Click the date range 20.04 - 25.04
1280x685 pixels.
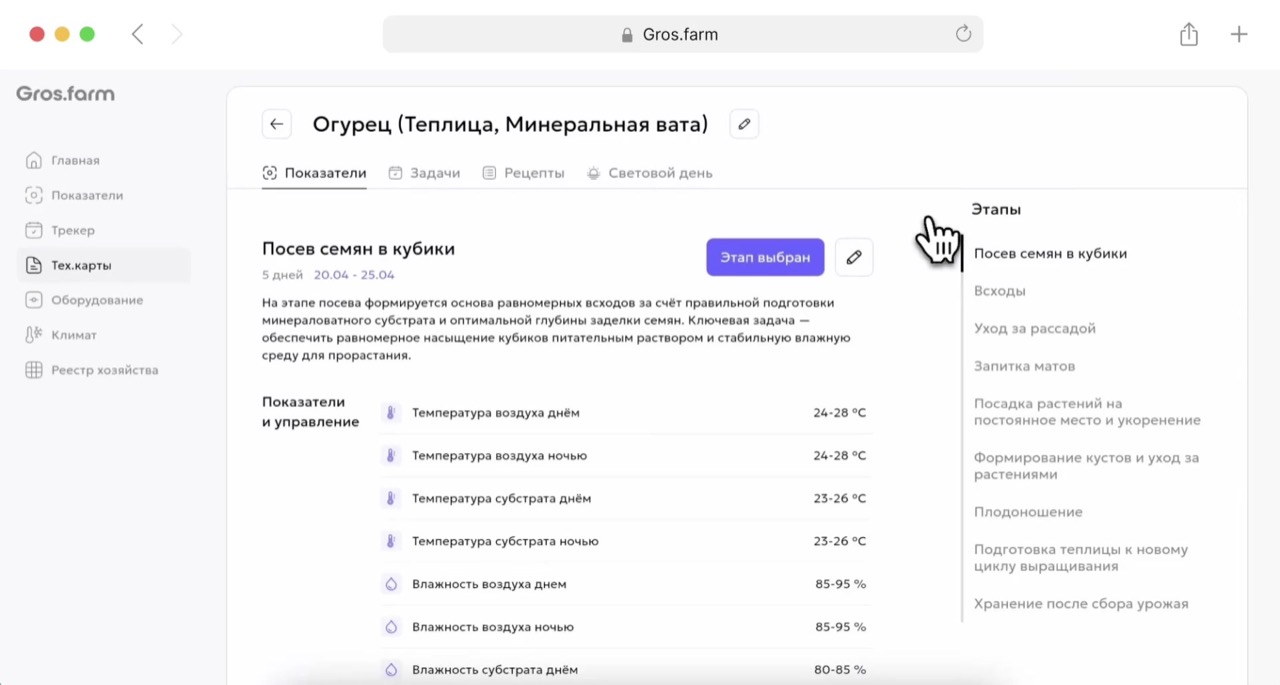click(x=354, y=275)
